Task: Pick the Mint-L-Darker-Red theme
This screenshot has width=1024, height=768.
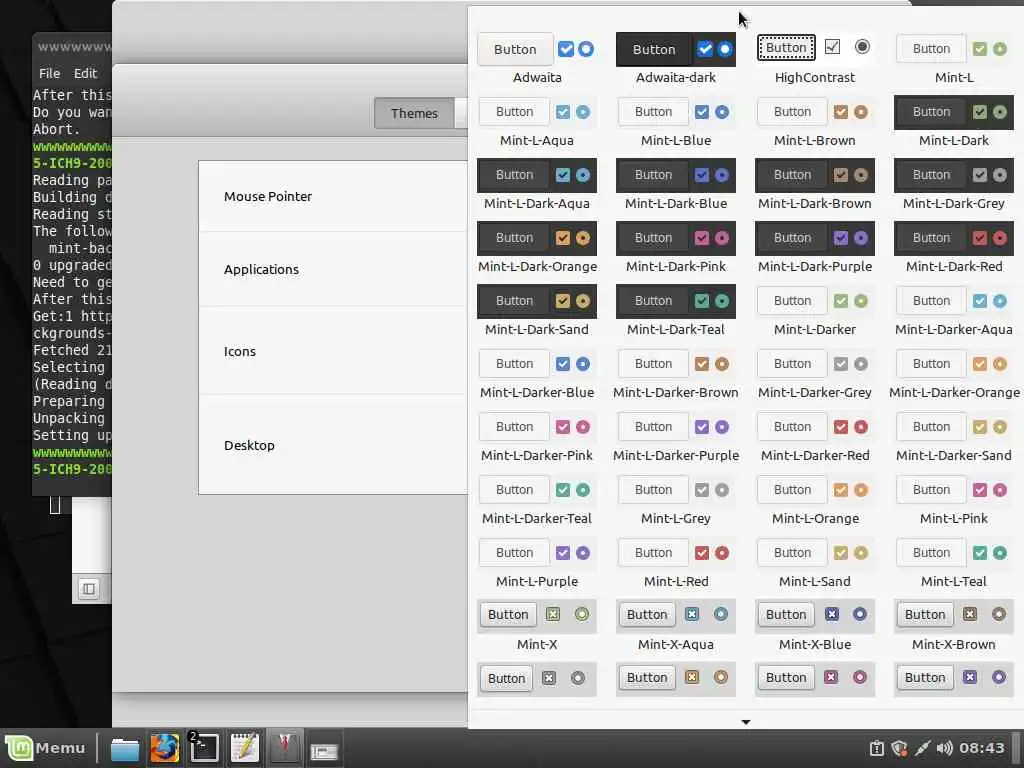Action: 815,437
